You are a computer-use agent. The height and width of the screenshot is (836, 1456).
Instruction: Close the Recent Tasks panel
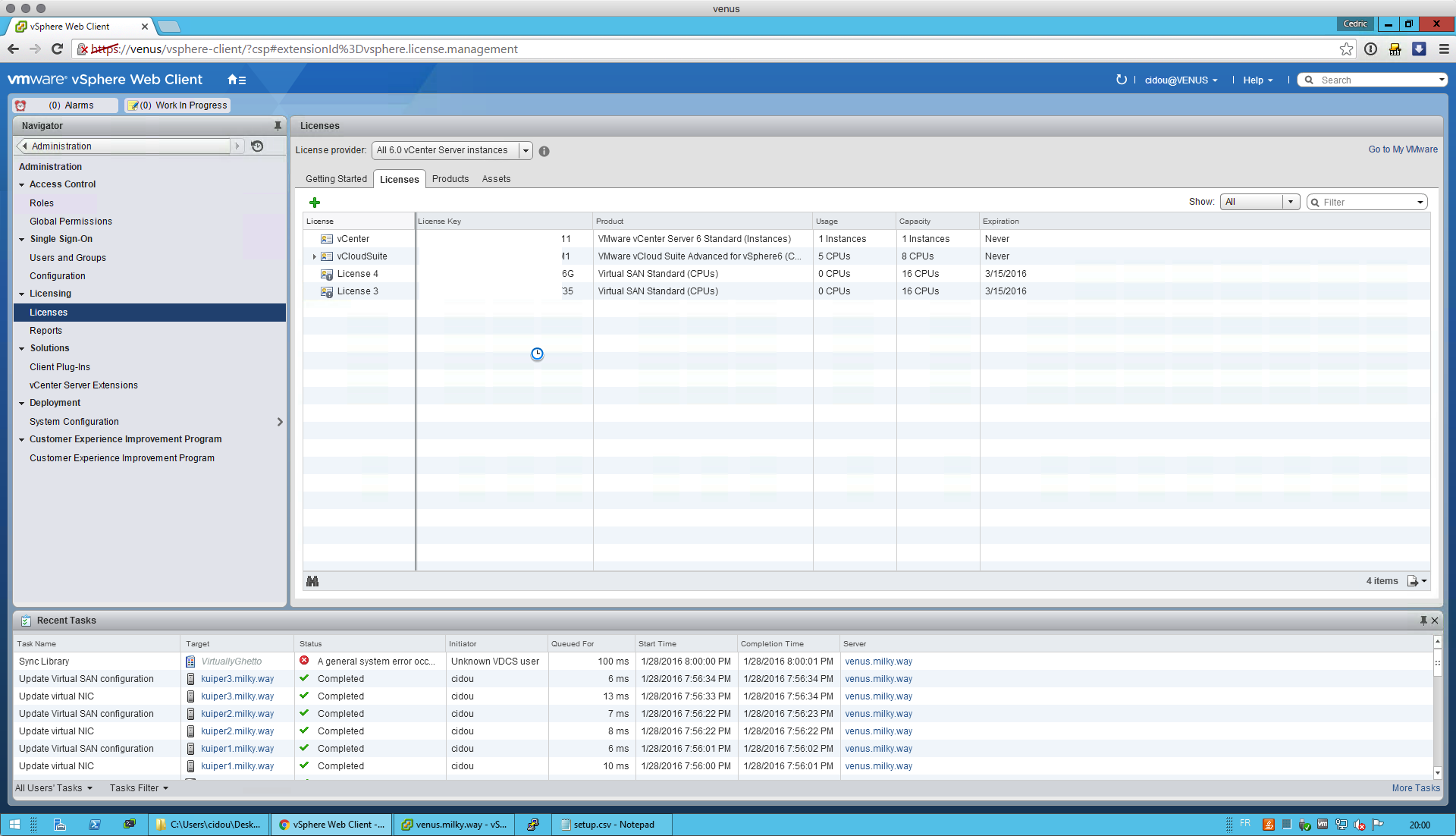(1435, 621)
